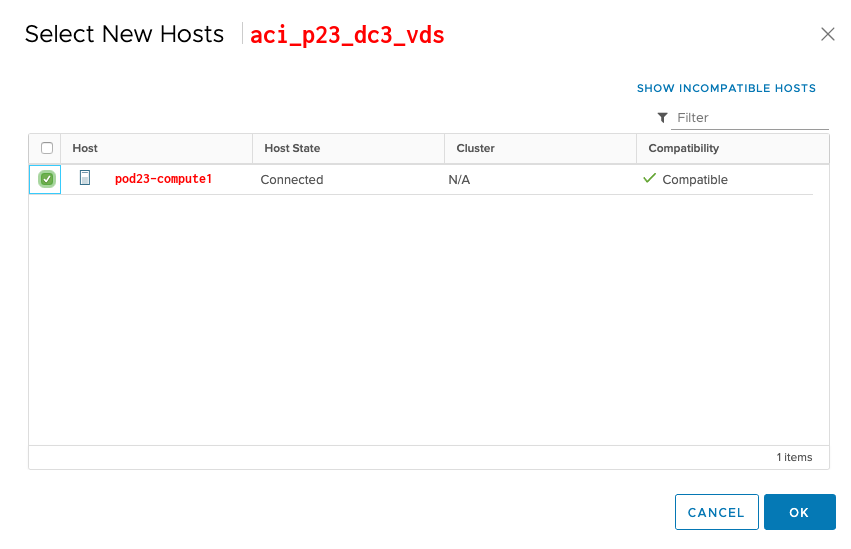Click the Cancel button
Screen dimensions: 851x549
[x=716, y=512]
